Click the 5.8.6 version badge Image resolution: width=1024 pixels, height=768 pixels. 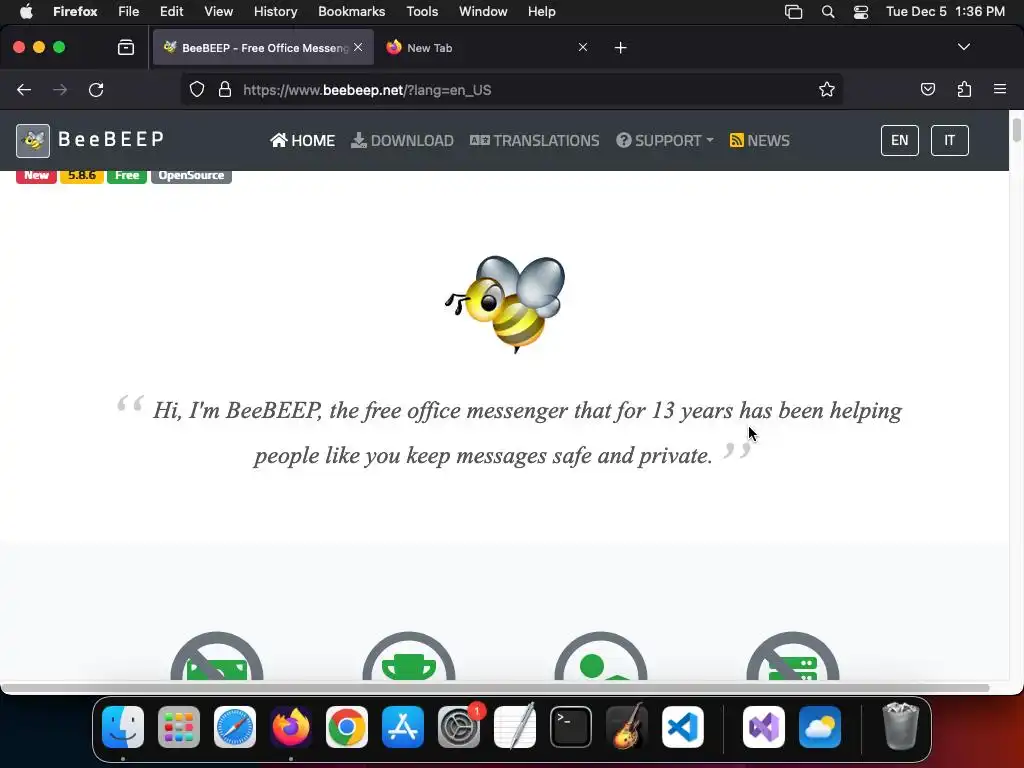82,175
